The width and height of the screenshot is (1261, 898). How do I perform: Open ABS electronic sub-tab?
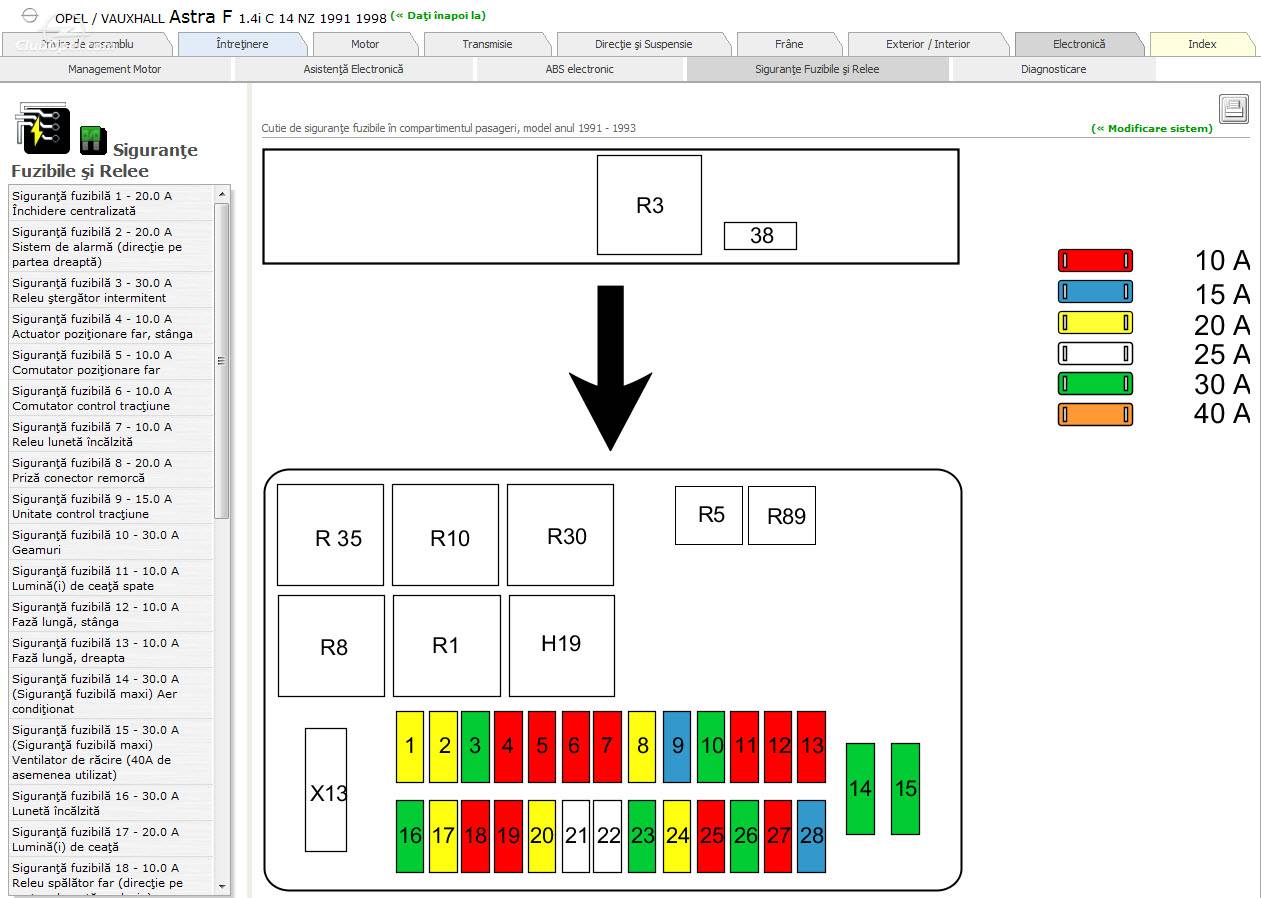coord(580,69)
